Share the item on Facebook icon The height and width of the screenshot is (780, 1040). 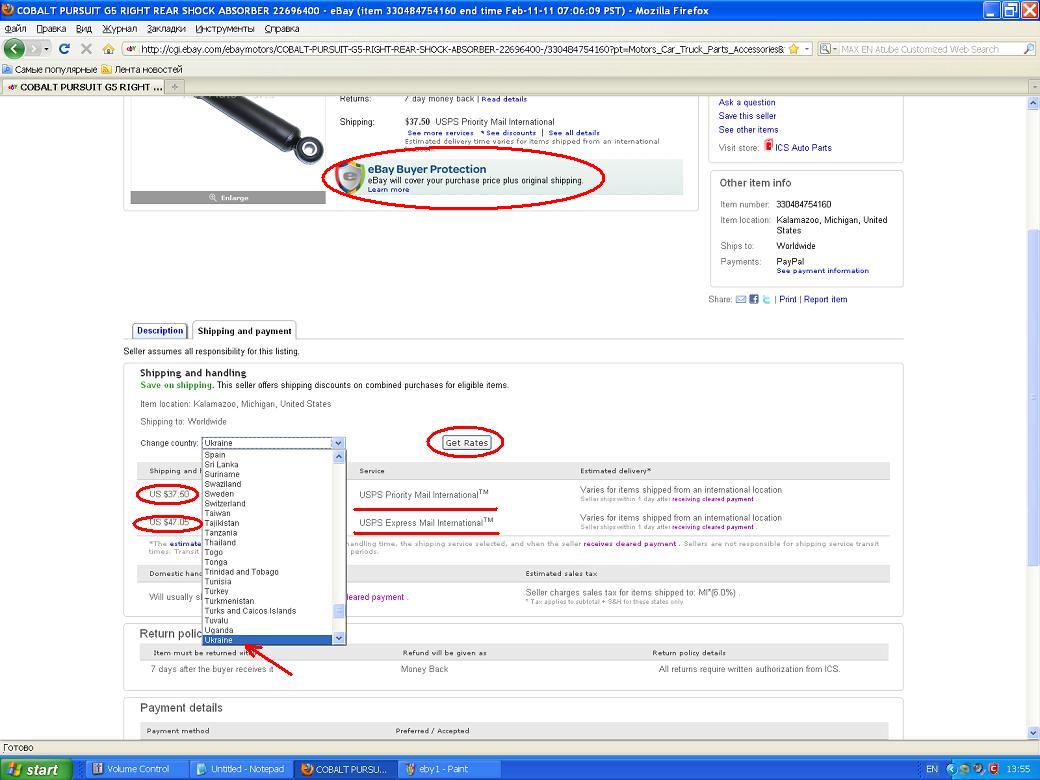point(753,299)
